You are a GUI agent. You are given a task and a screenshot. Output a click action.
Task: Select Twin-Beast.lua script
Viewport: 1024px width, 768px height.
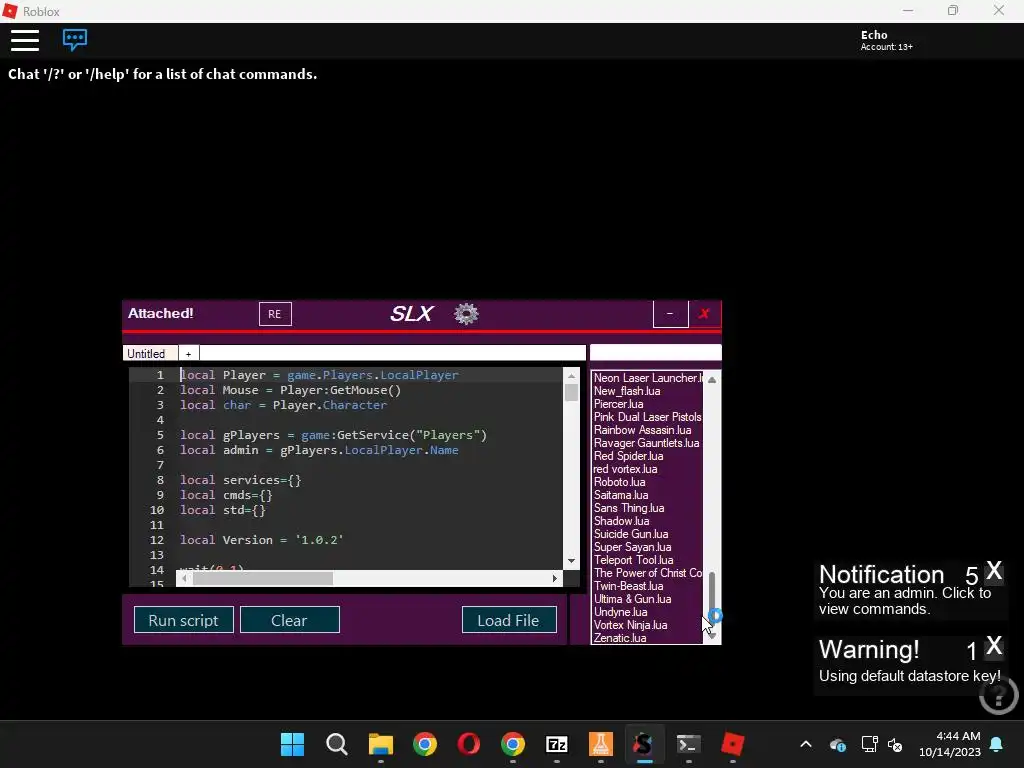647,586
